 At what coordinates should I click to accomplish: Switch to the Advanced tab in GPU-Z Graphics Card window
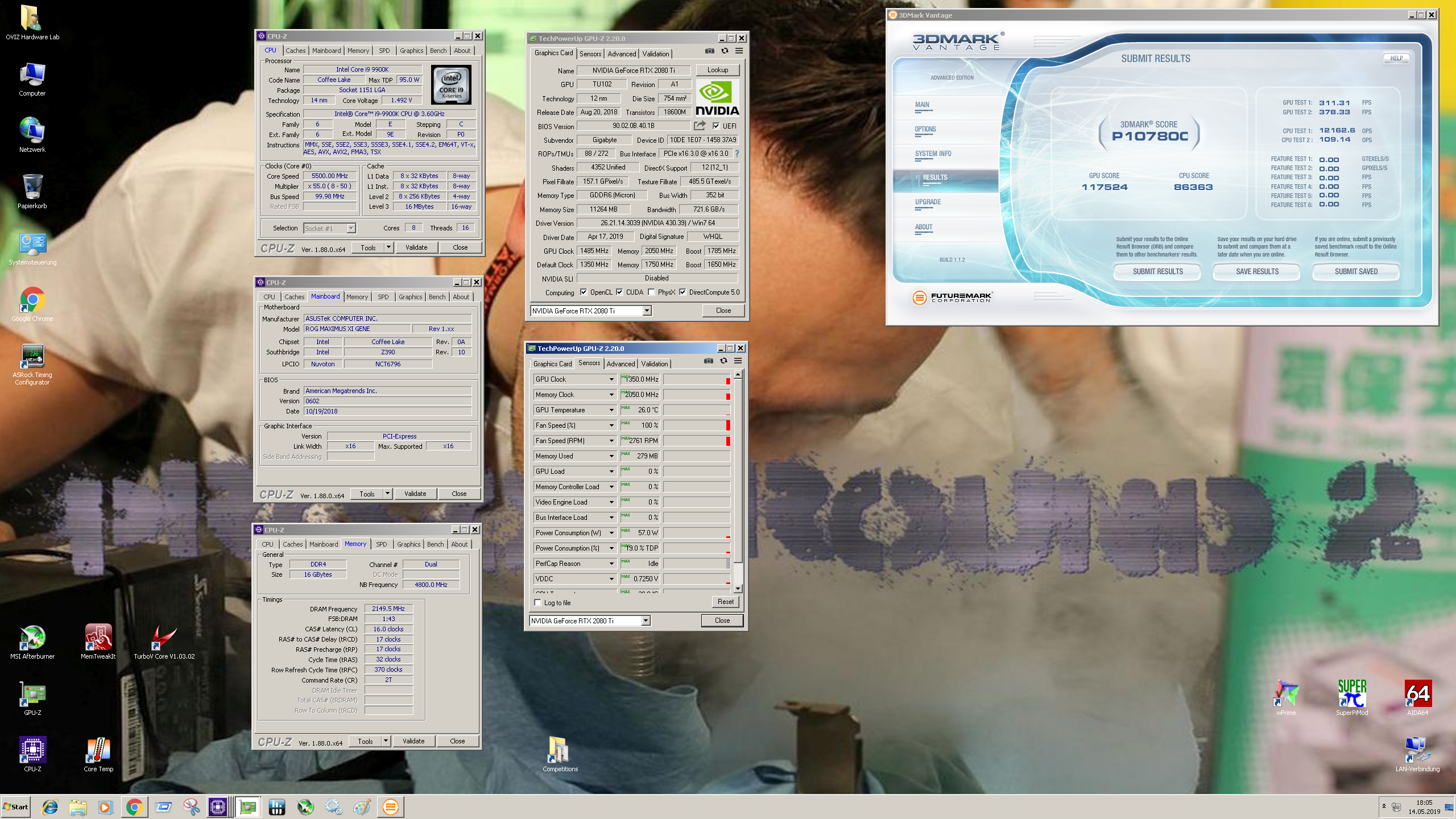pos(622,54)
